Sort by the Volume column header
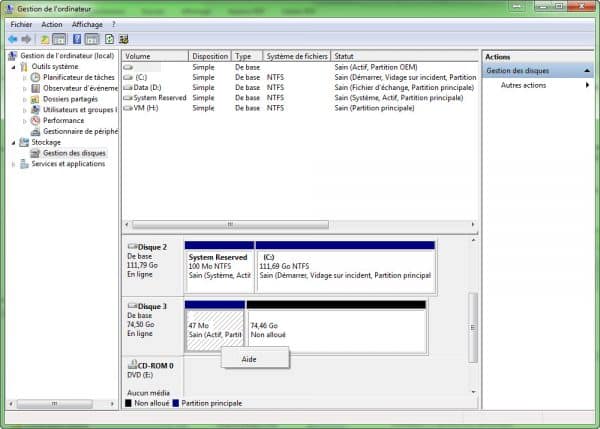This screenshot has height=429, width=600. 150,56
